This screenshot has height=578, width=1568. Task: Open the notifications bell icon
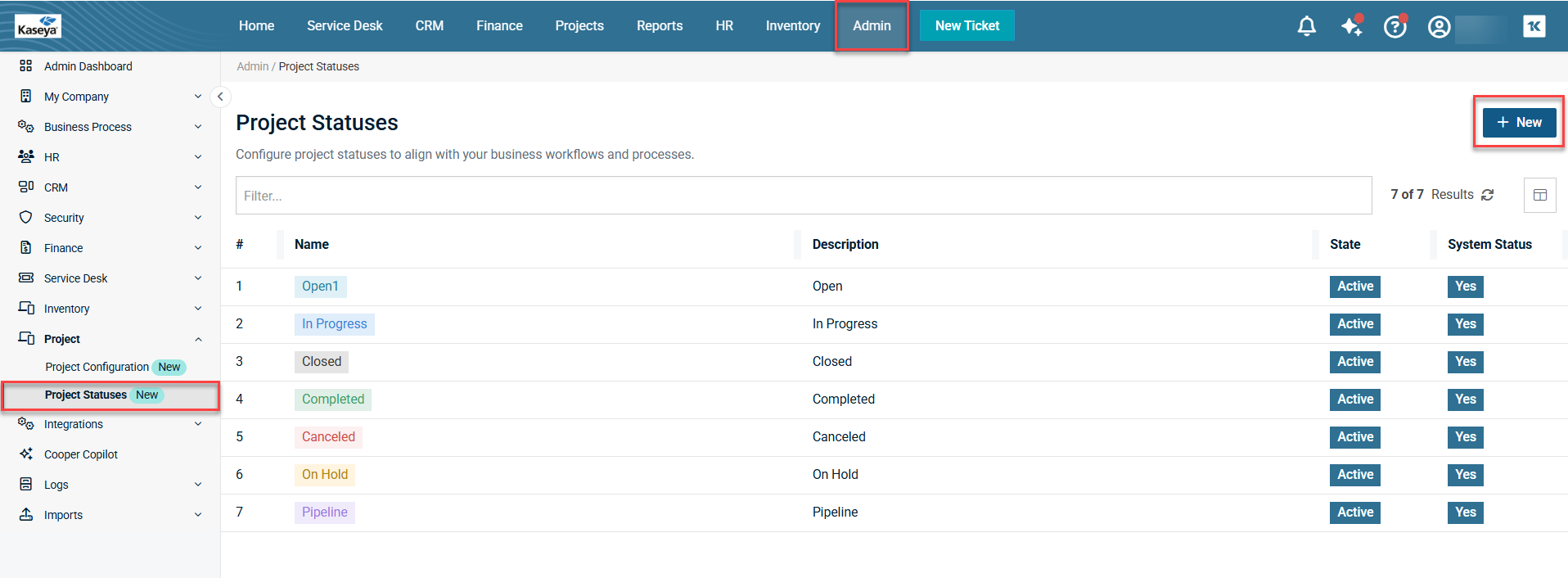pyautogui.click(x=1306, y=26)
